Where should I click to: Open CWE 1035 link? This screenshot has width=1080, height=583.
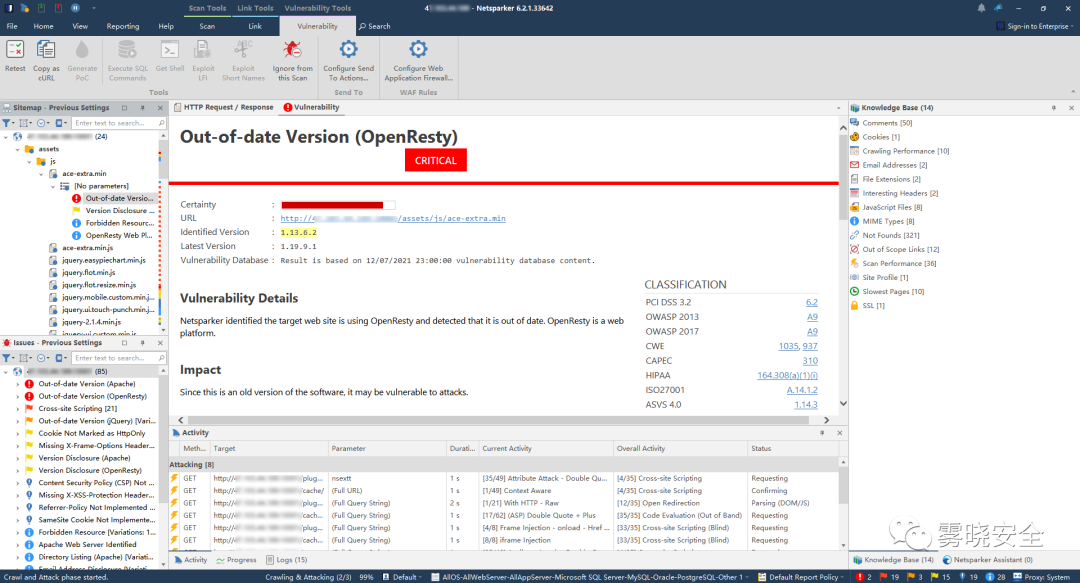tap(788, 346)
